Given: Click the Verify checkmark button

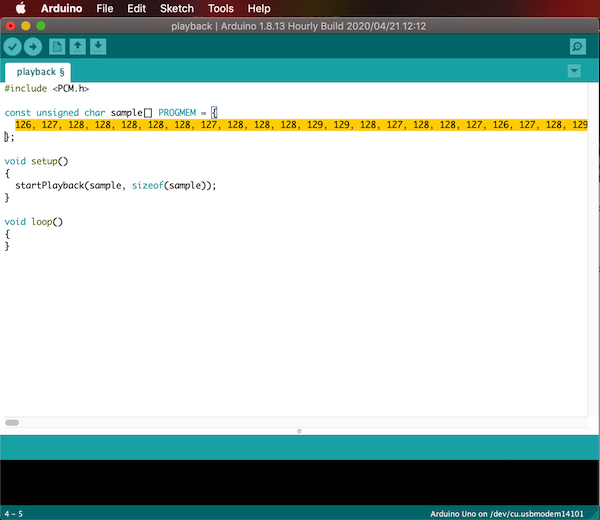Looking at the screenshot, I should 13,47.
